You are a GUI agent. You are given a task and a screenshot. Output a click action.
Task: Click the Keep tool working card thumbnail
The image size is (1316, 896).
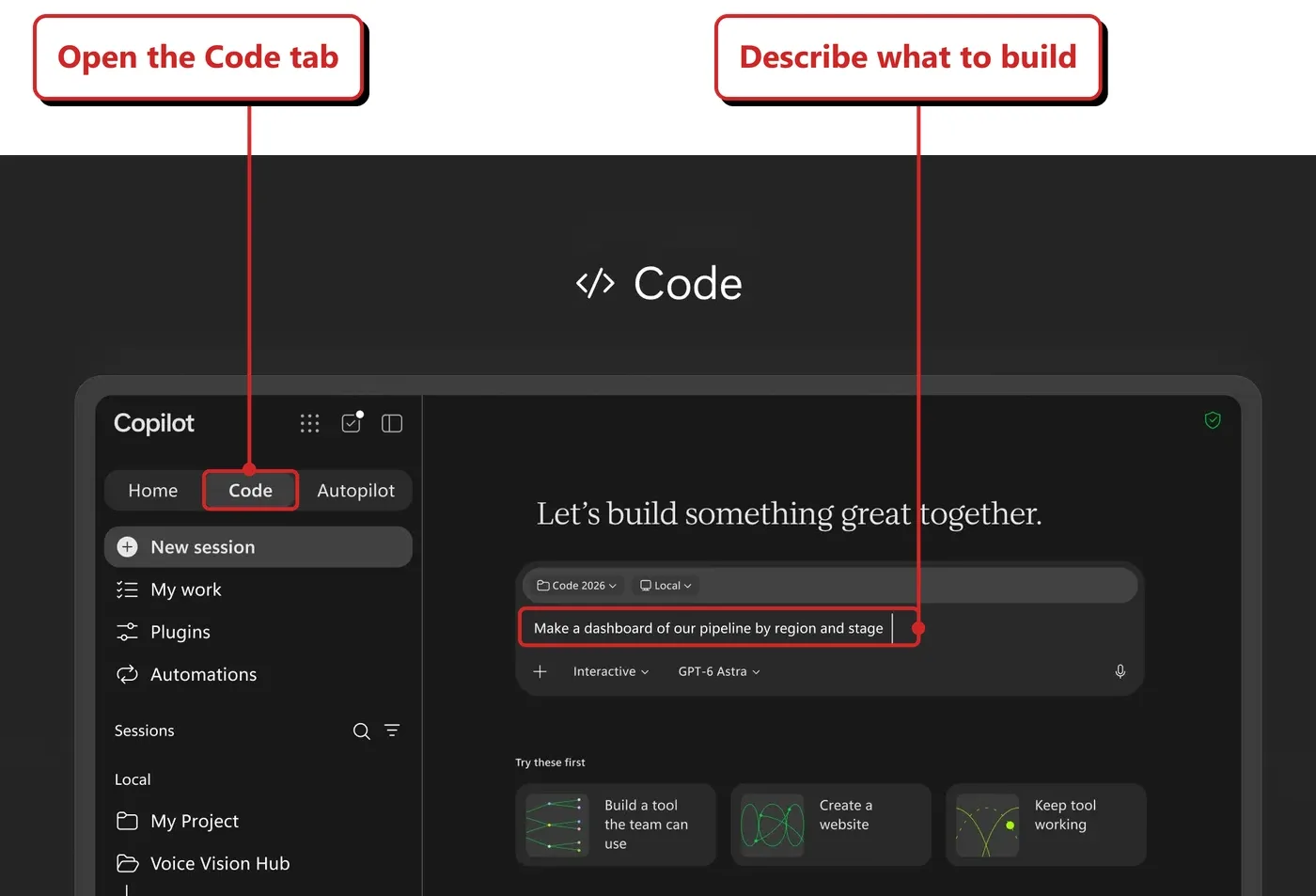coord(988,825)
